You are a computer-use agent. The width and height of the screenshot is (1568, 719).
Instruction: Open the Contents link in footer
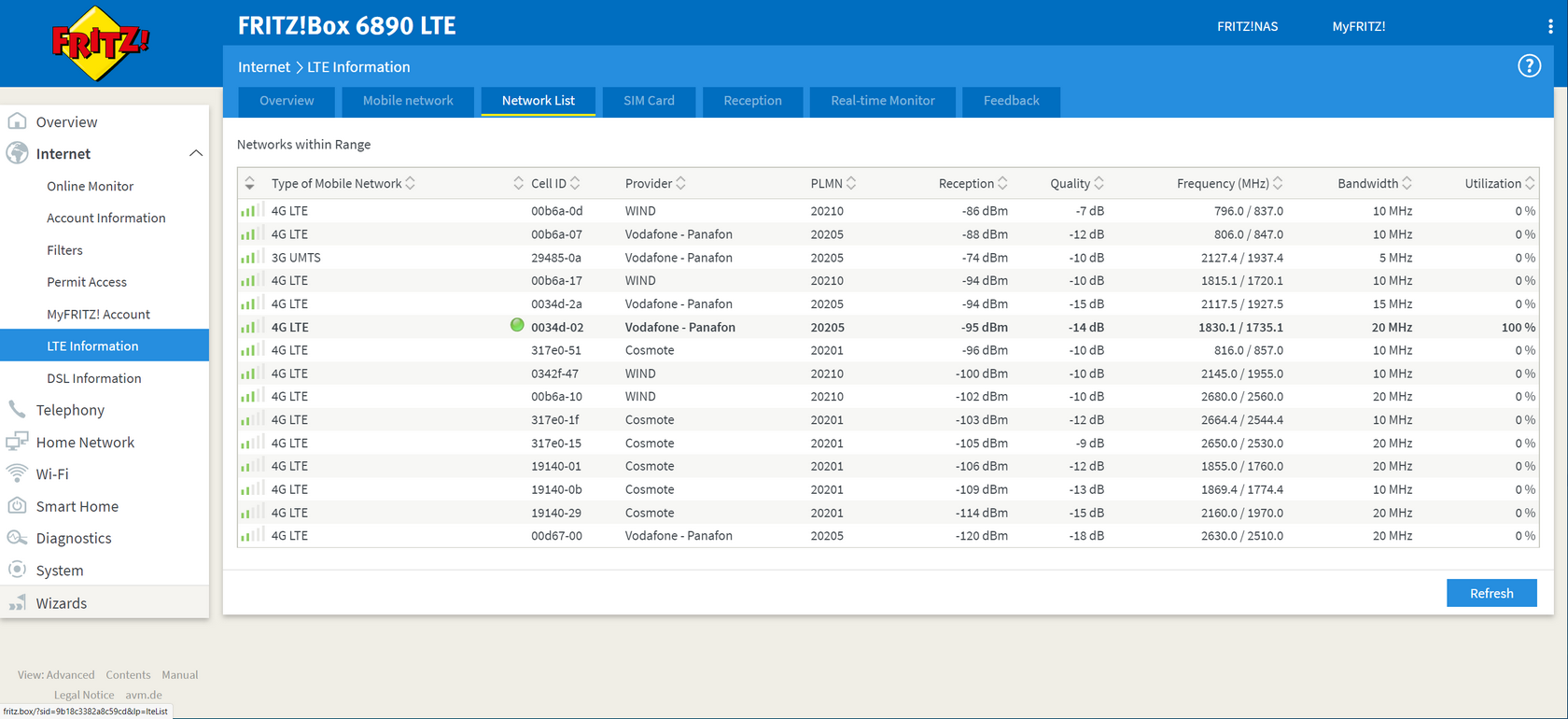coord(128,674)
